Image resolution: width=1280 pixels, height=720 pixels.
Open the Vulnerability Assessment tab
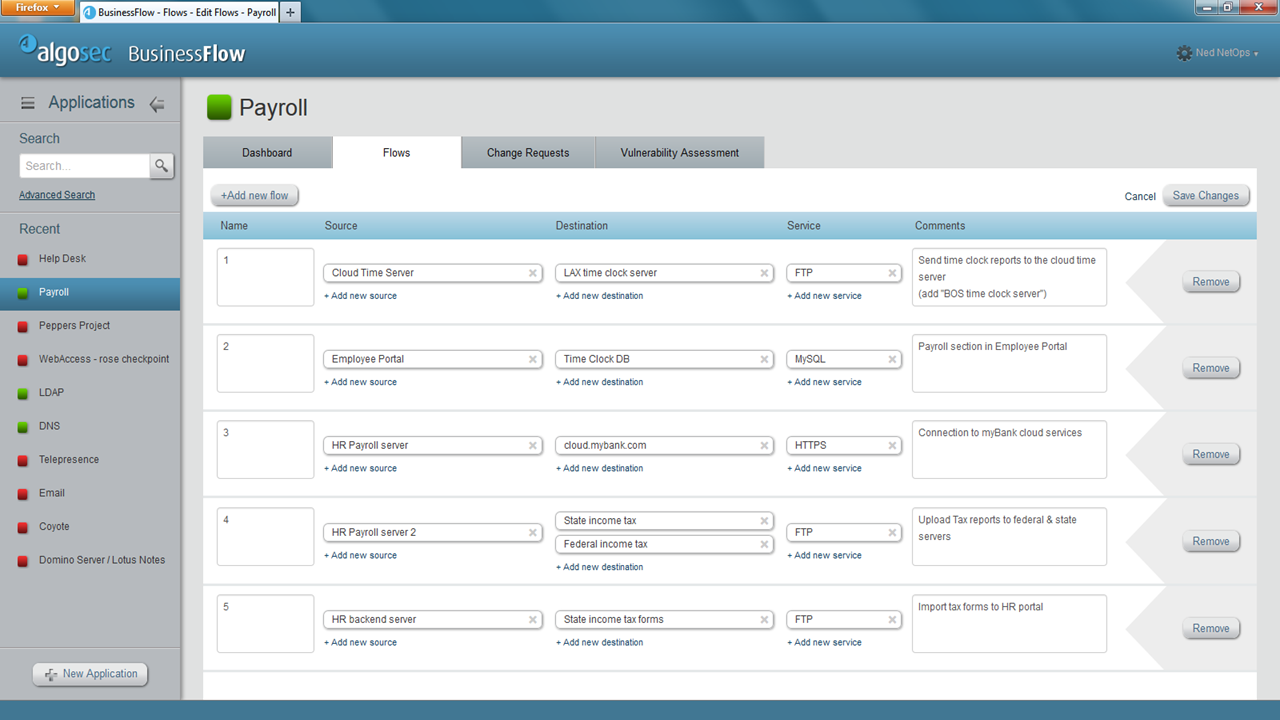tap(680, 153)
